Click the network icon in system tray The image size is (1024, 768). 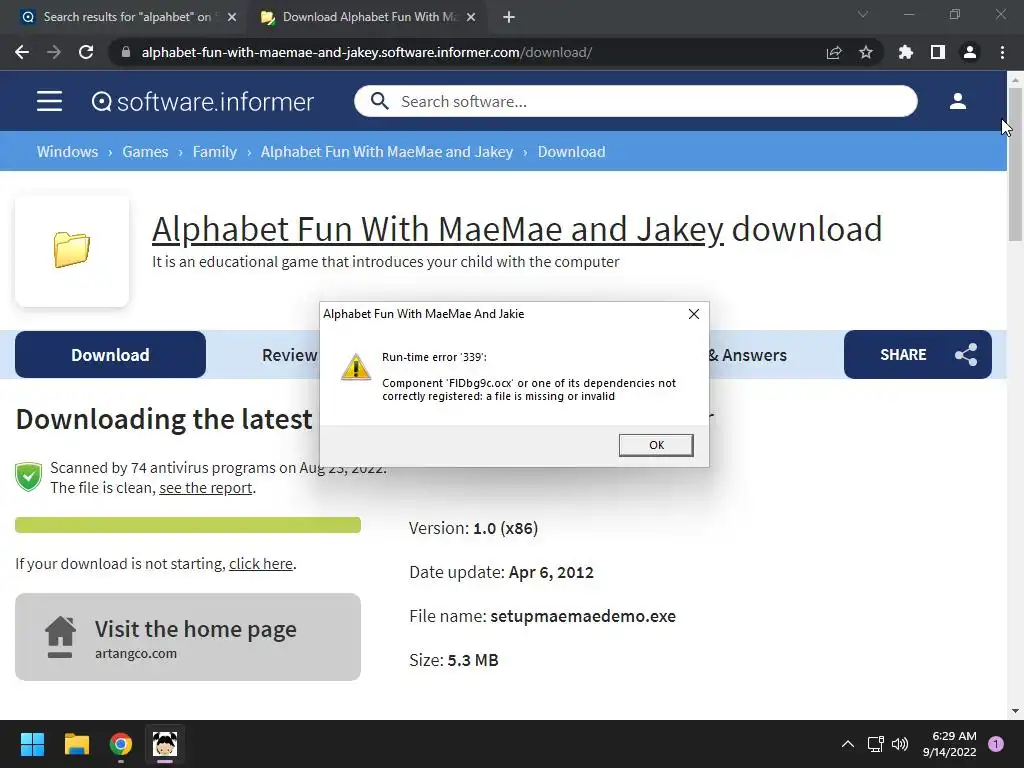875,744
